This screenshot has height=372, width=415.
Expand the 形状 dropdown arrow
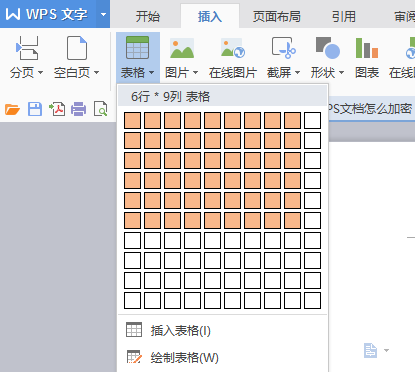tap(341, 72)
